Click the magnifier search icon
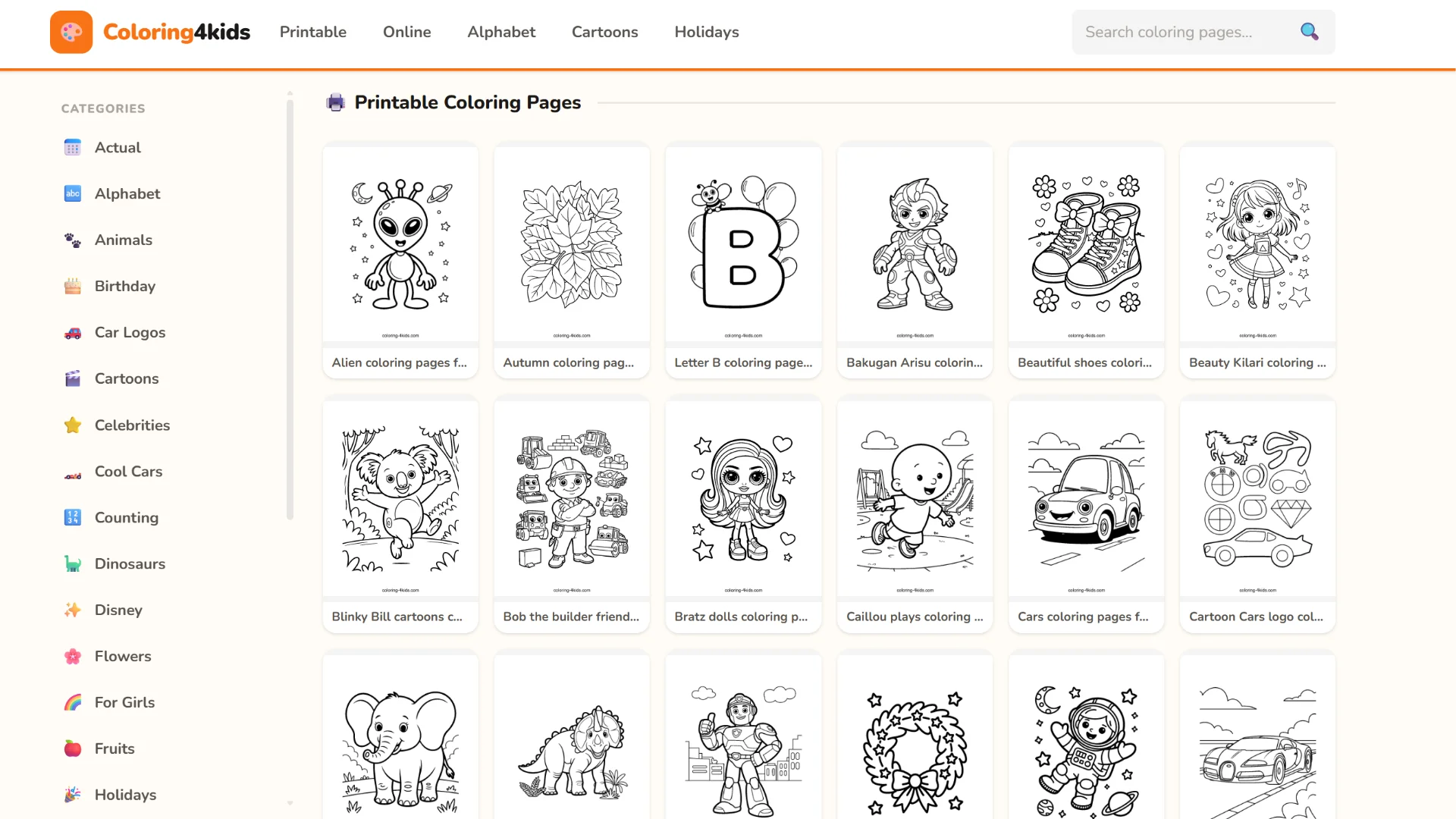 pos(1309,32)
